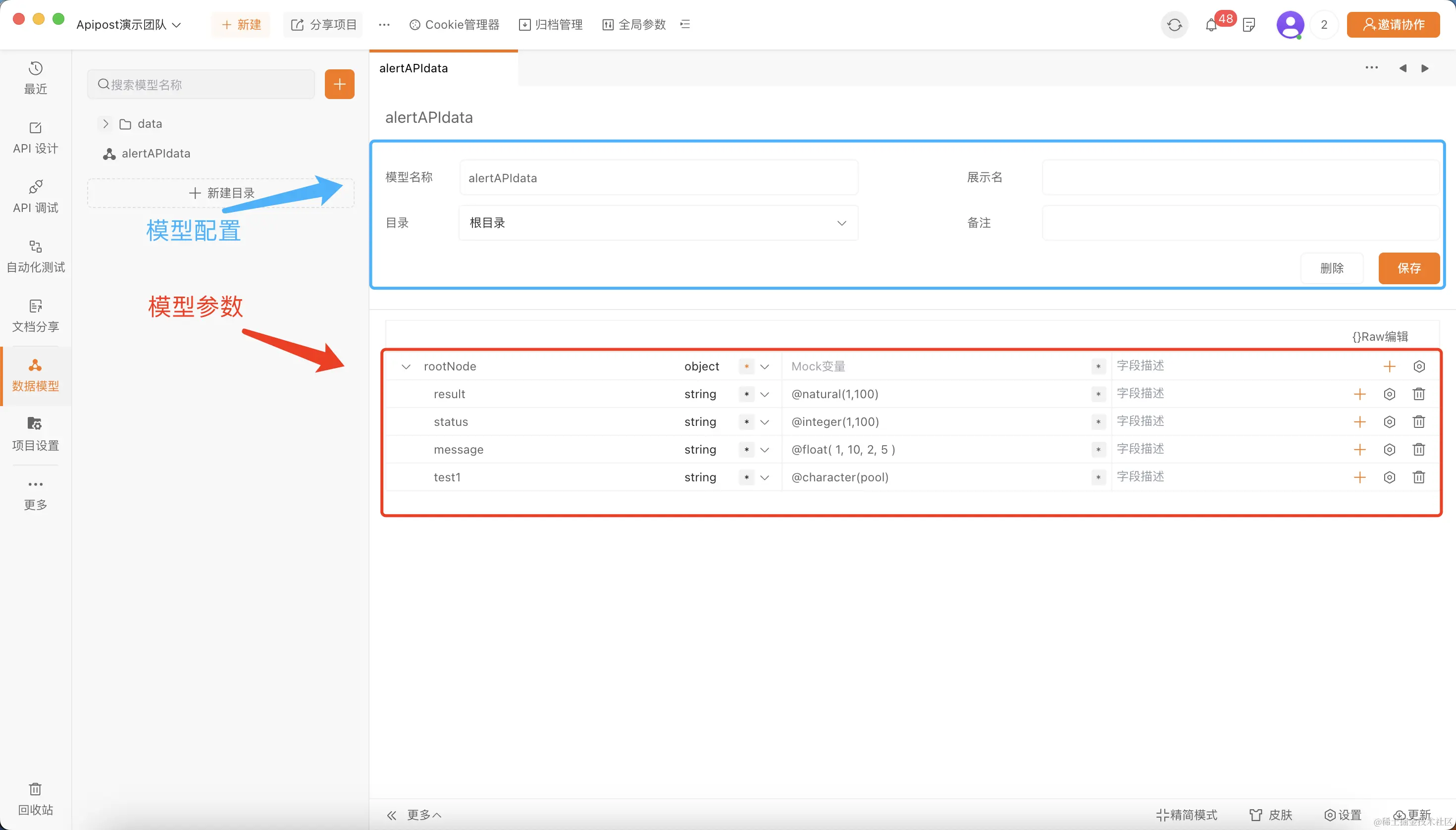The width and height of the screenshot is (1456, 830).
Task: Toggle required asterisk for test1 type
Action: pyautogui.click(x=746, y=478)
